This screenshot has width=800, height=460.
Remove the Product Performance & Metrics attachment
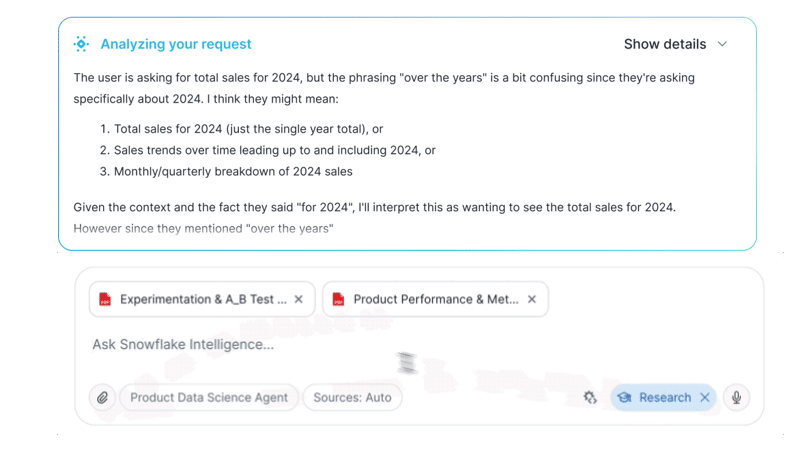pos(532,299)
